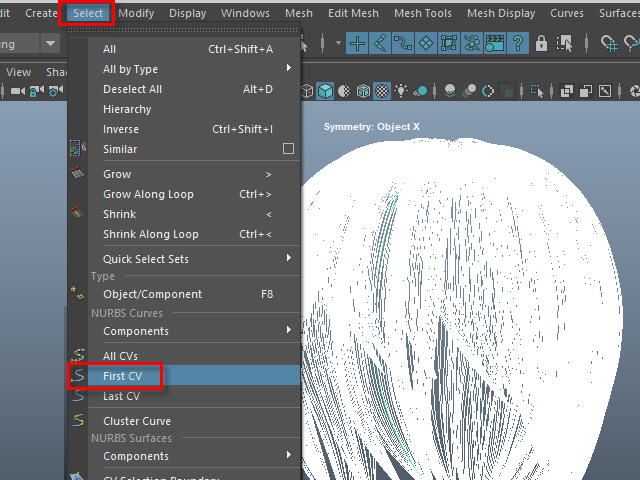Click the question mark help icon
Screen dimensions: 640x480
(517, 43)
